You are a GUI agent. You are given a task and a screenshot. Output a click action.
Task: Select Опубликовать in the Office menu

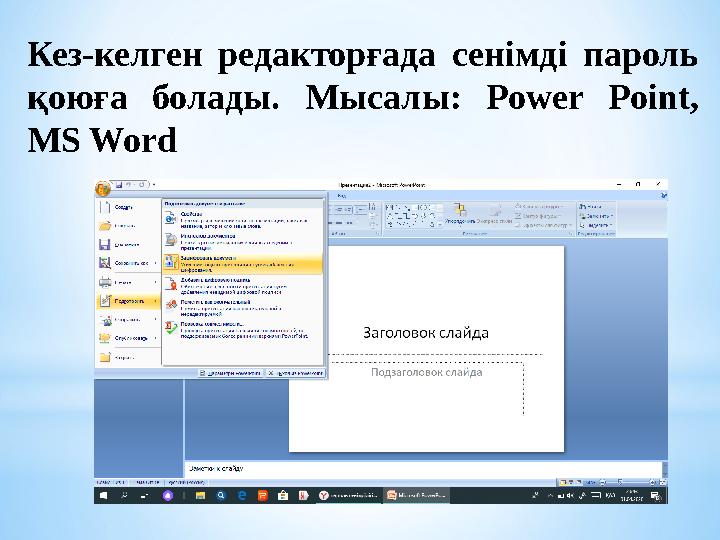point(128,338)
